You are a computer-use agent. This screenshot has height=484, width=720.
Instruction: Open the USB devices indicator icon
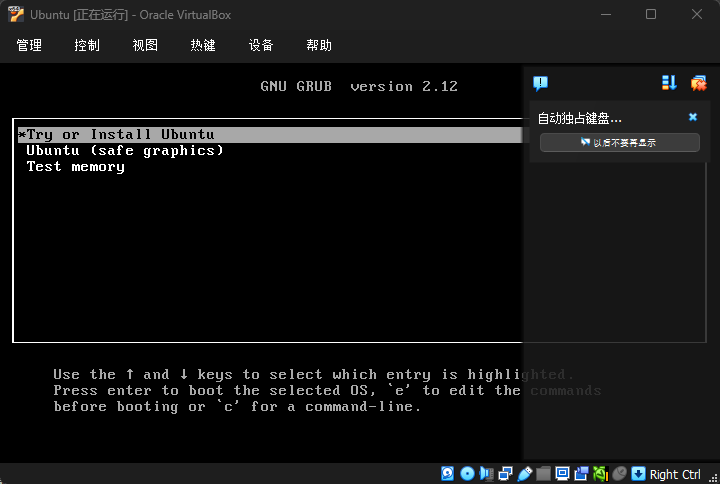tap(524, 474)
